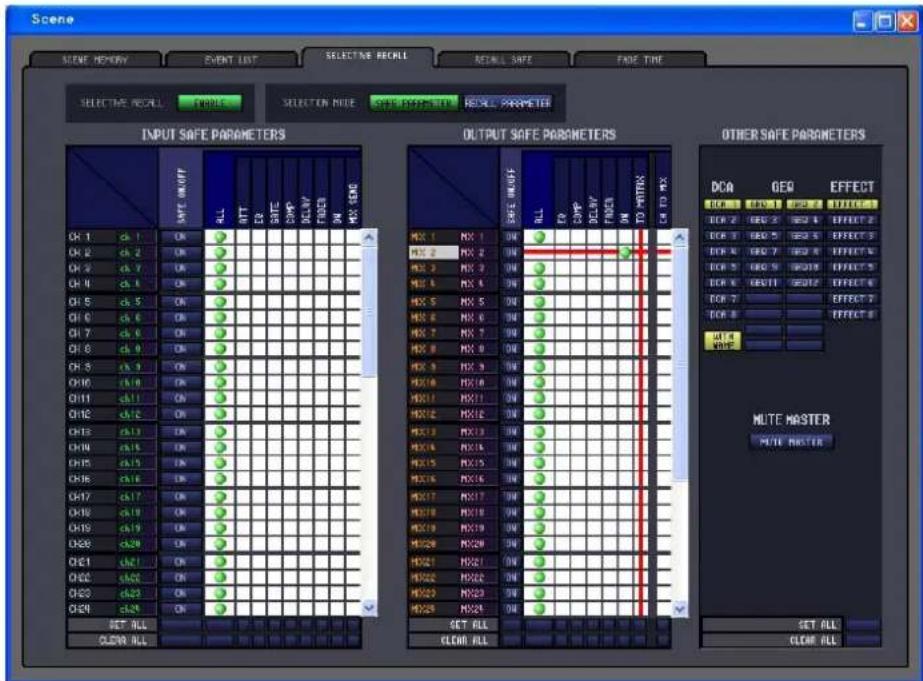Click green ALL indicator for MX17
The width and height of the screenshot is (923, 681).
tap(539, 496)
